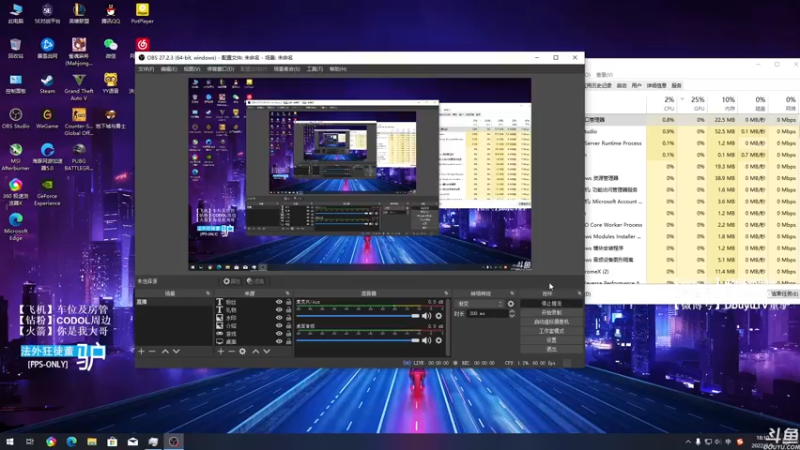
Task: Open desktop audio settings gear
Action: point(439,340)
